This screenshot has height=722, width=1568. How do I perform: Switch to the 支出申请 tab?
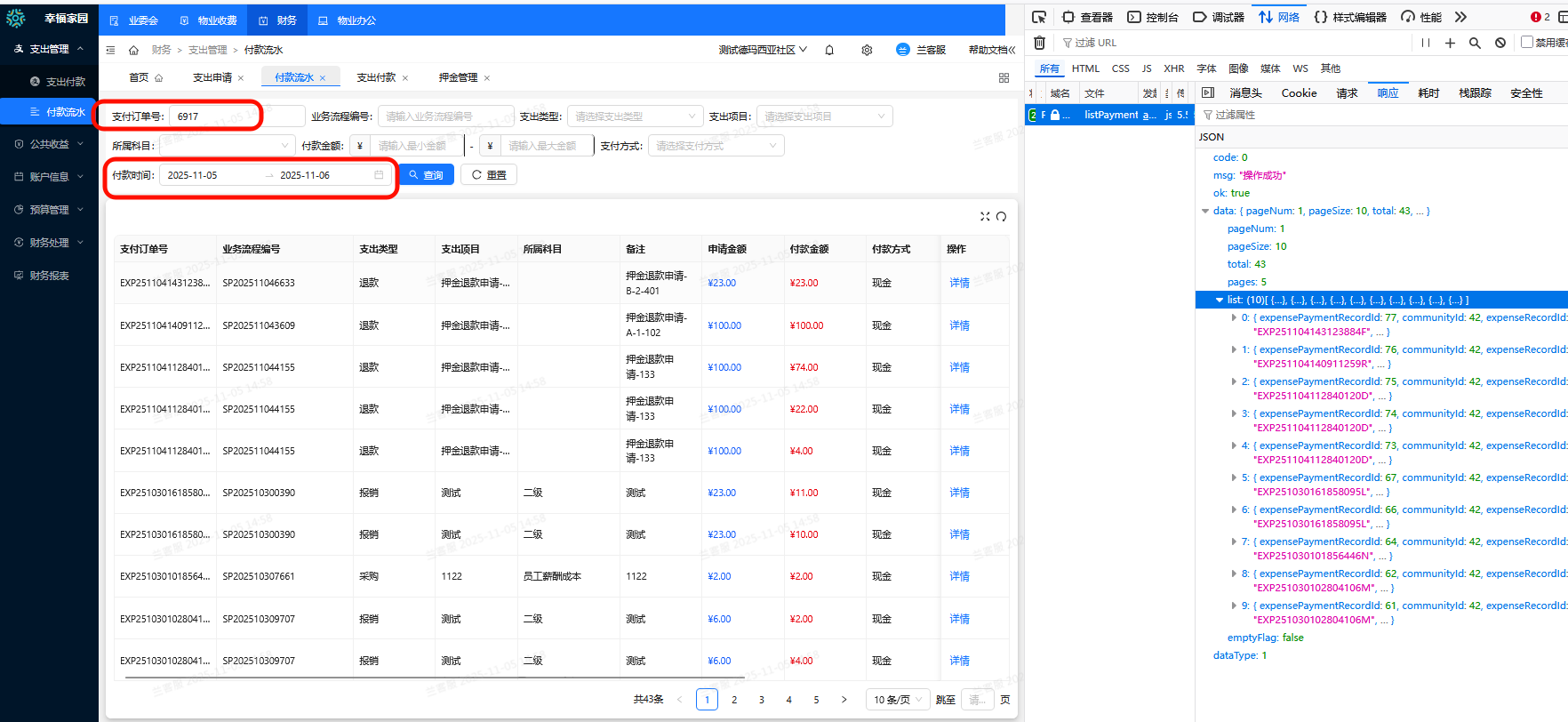212,77
